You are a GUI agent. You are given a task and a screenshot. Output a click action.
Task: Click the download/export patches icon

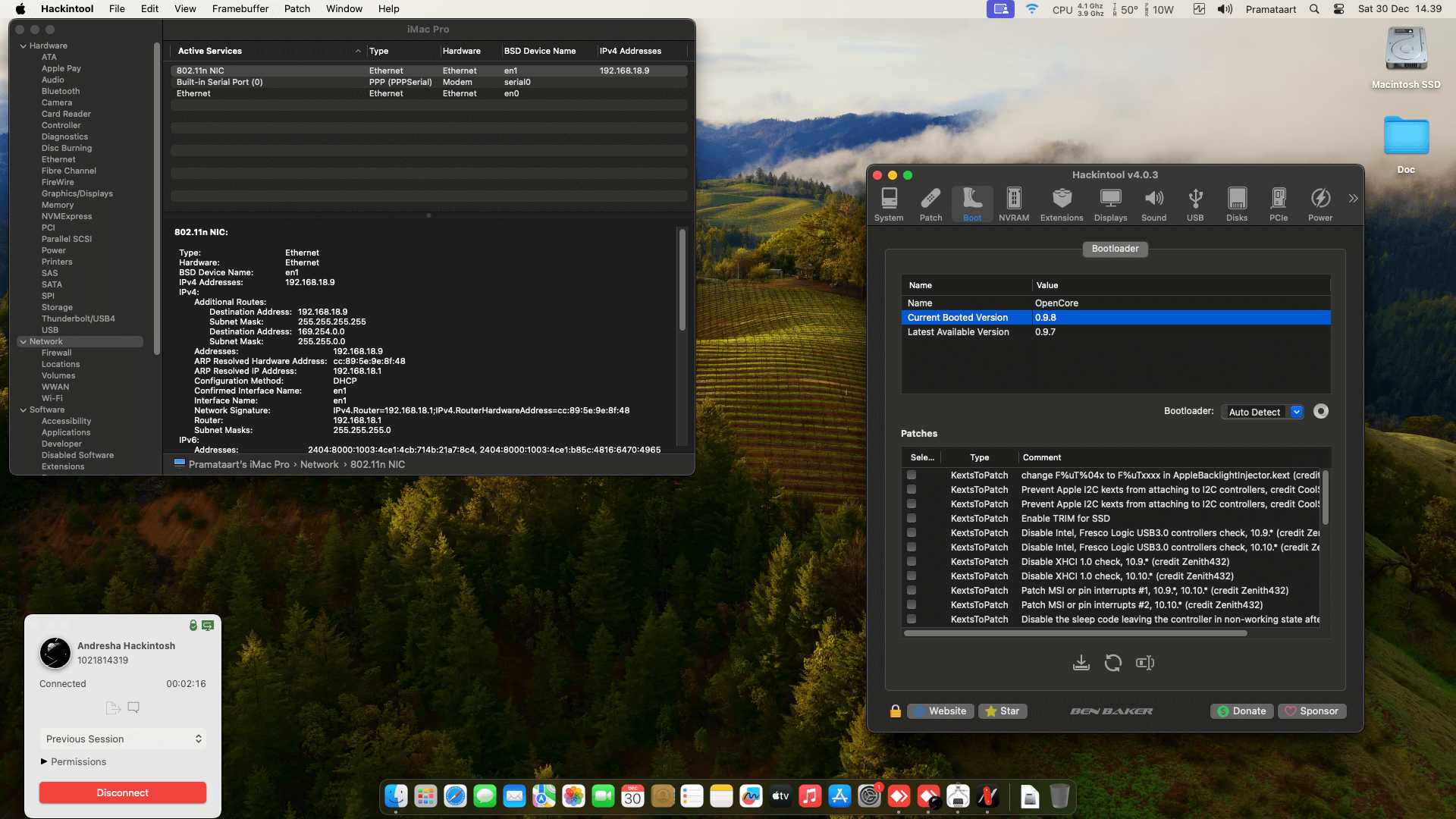tap(1081, 663)
